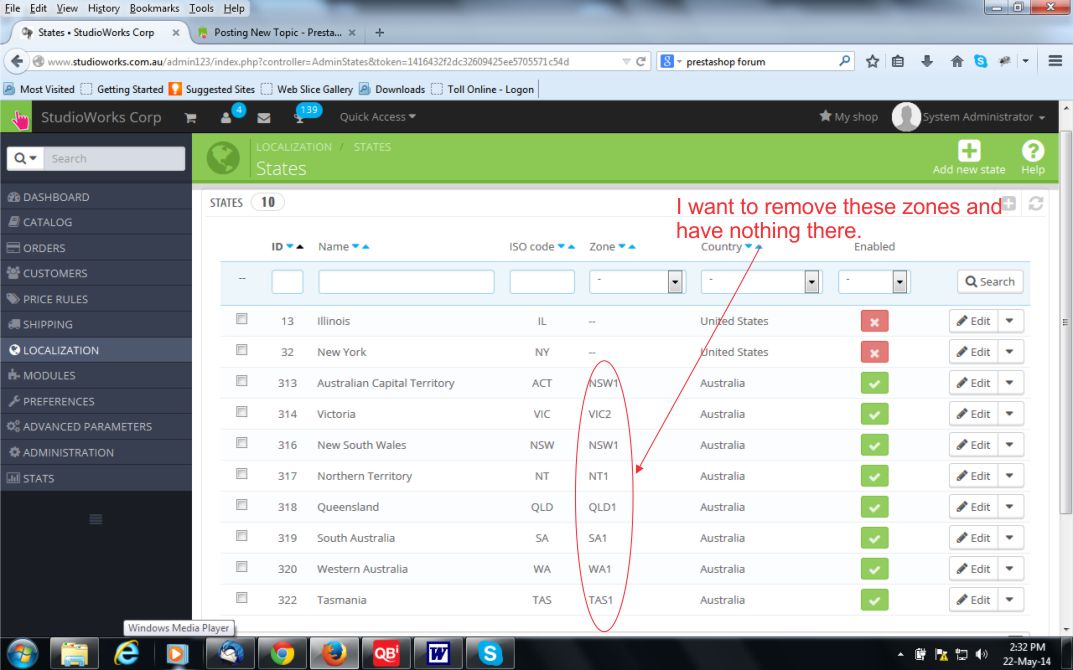The width and height of the screenshot is (1073, 670).
Task: Edit the Western Australia state
Action: pos(973,569)
